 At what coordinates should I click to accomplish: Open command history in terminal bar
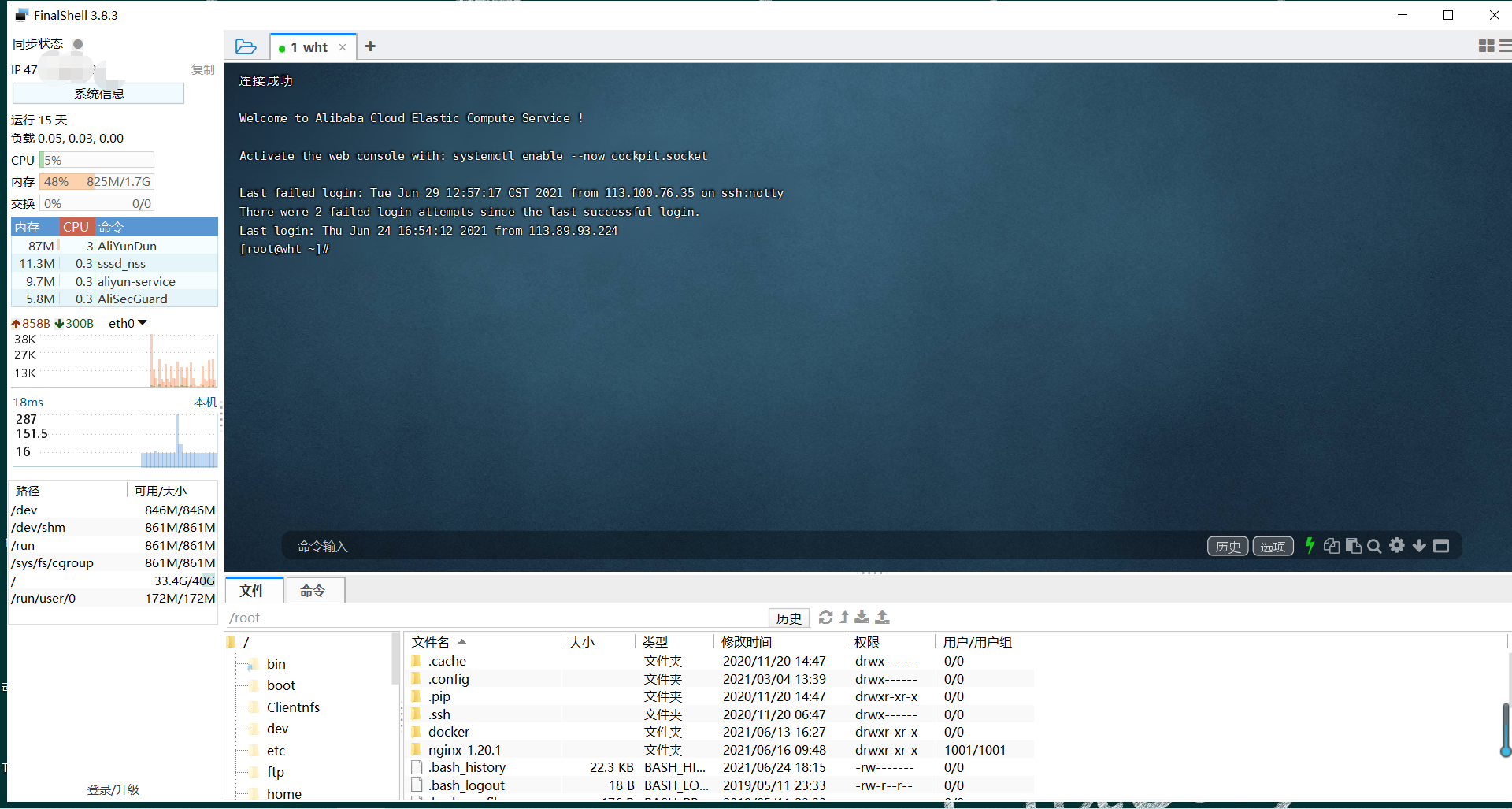point(1228,546)
